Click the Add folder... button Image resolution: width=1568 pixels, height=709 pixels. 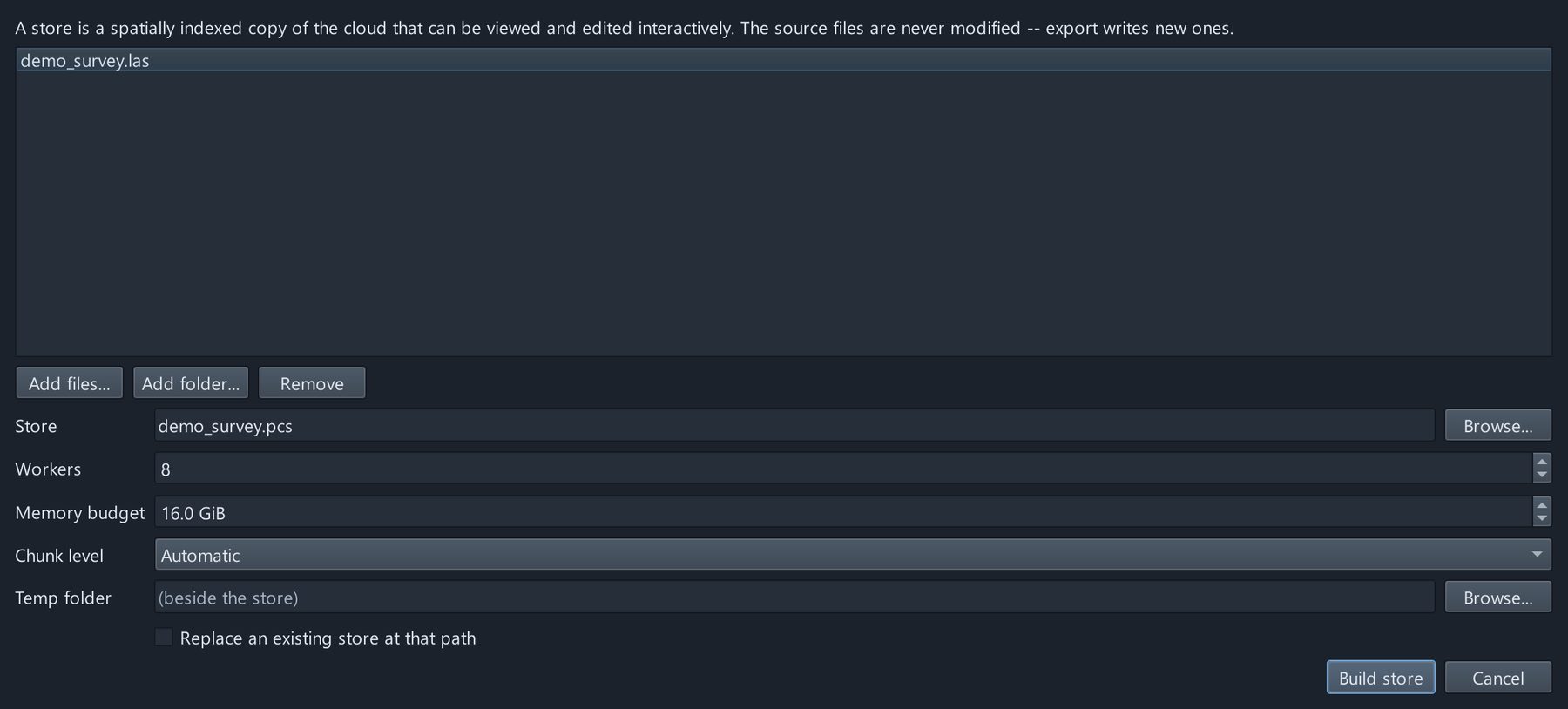click(x=191, y=383)
